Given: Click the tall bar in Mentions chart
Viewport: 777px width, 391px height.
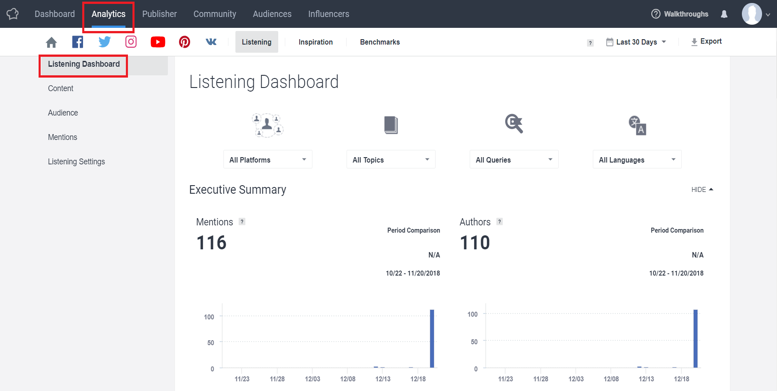Looking at the screenshot, I should point(432,339).
